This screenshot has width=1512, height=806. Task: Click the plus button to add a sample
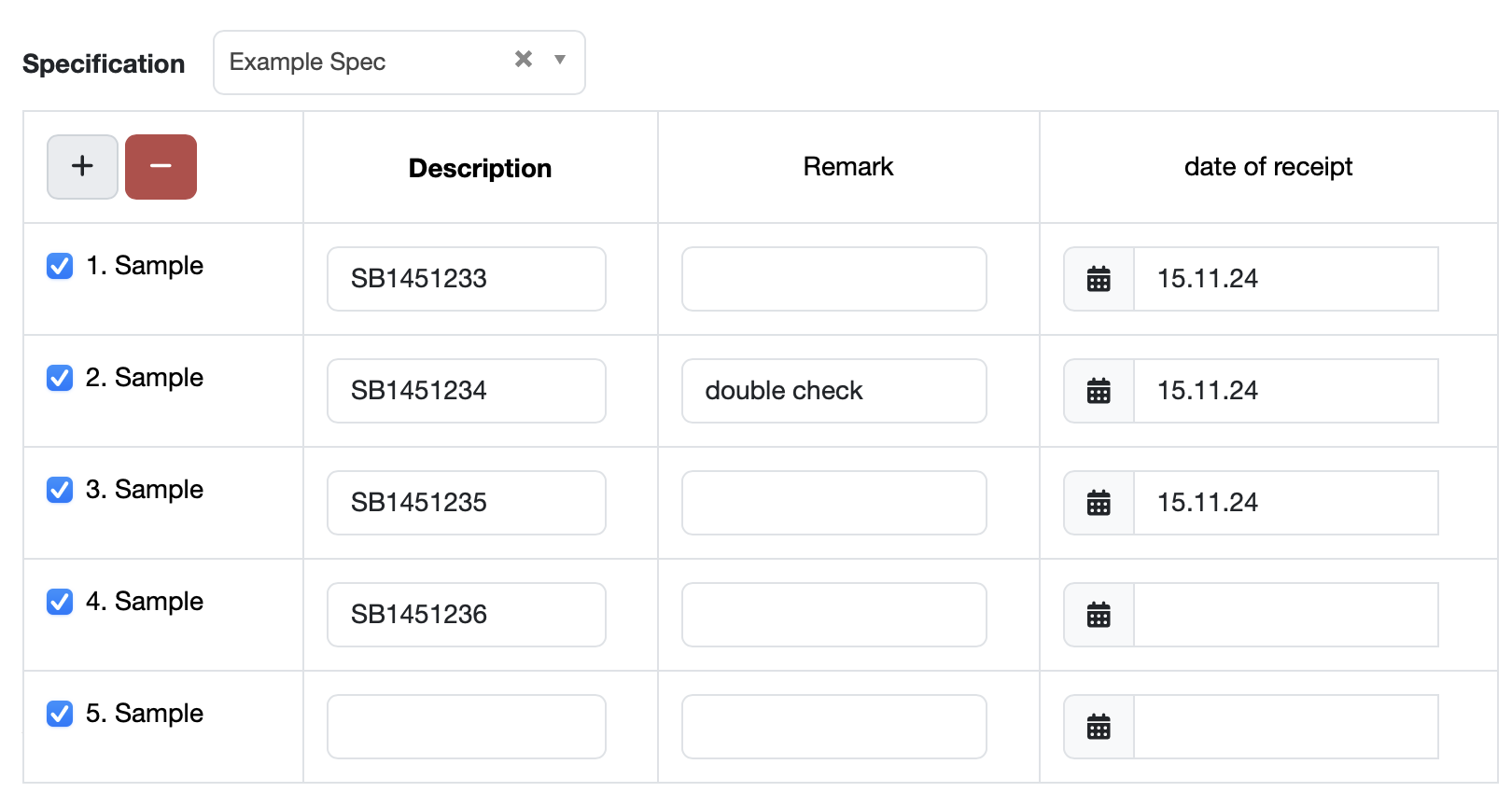click(x=82, y=167)
